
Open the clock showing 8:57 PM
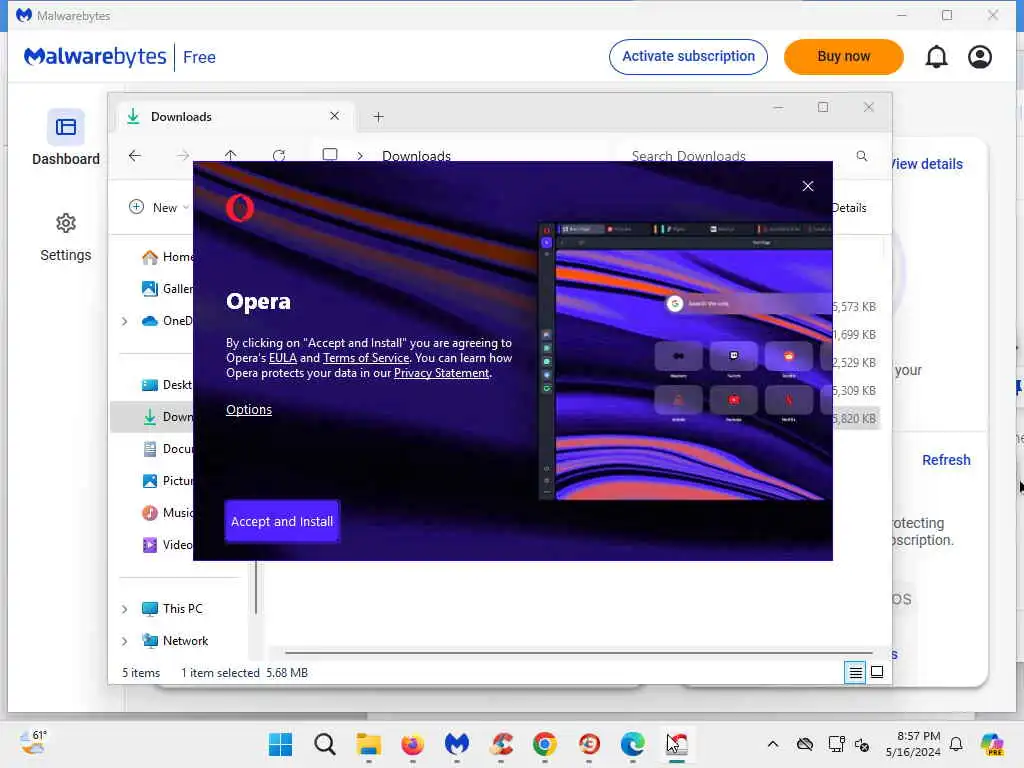point(913,744)
